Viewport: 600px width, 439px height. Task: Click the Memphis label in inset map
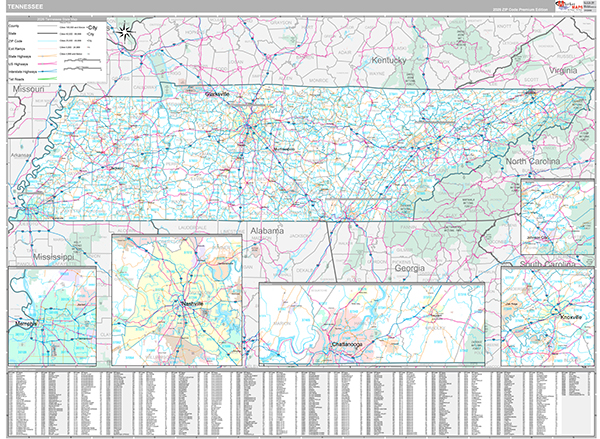(26, 324)
